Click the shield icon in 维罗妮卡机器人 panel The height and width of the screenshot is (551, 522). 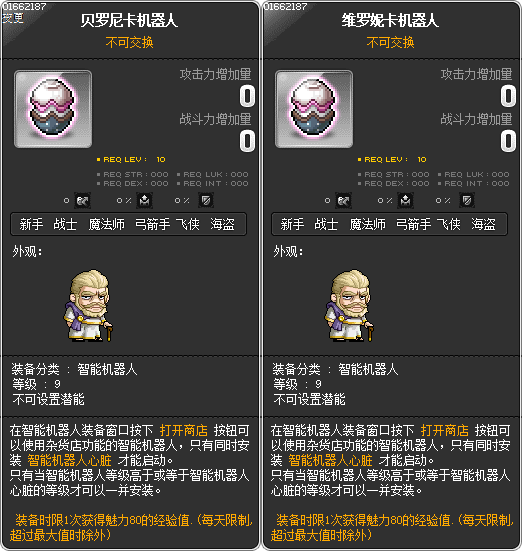tap(467, 200)
